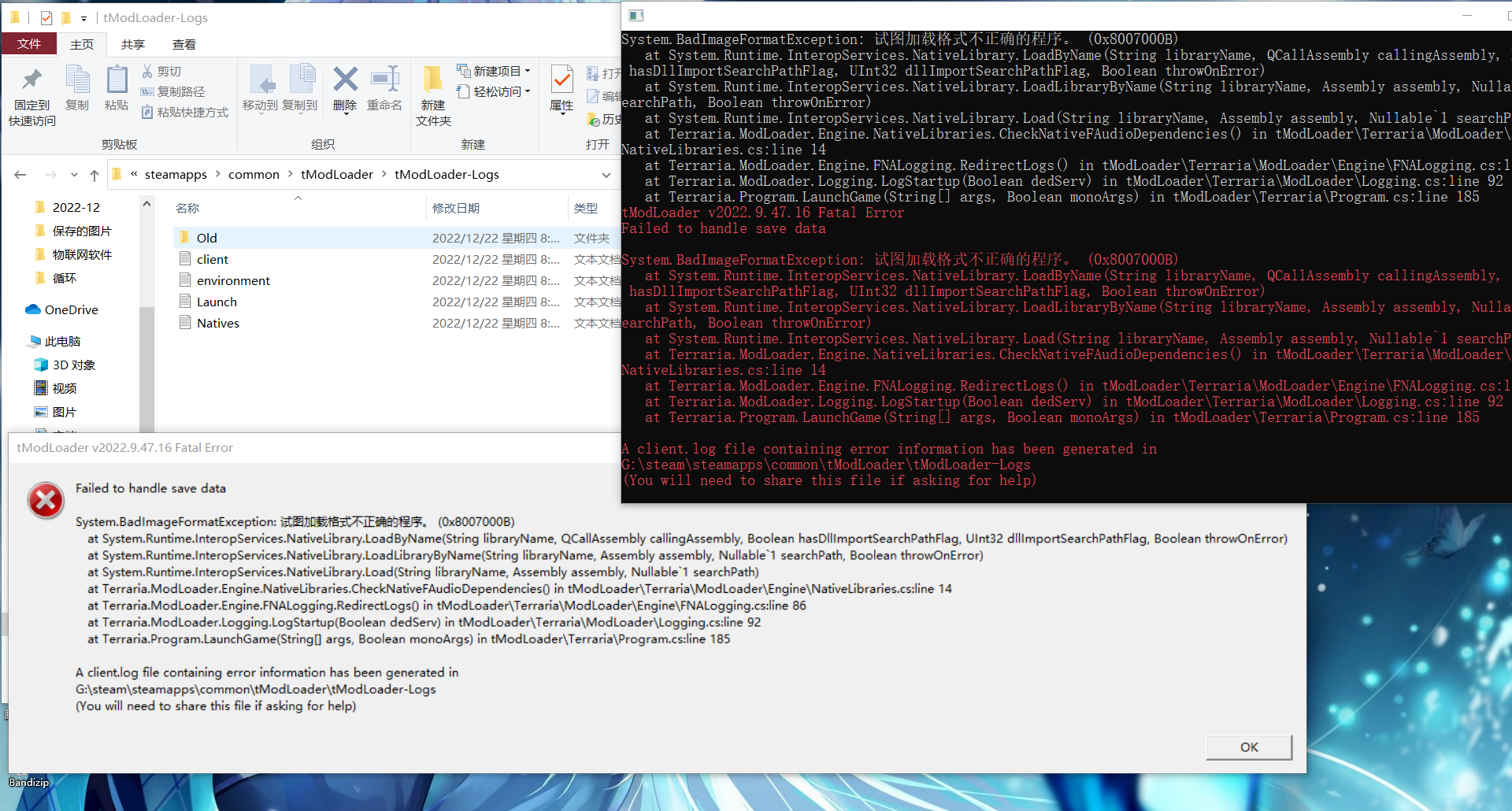Click the Properties (属性) checkmark icon
The width and height of the screenshot is (1512, 811).
point(561,80)
